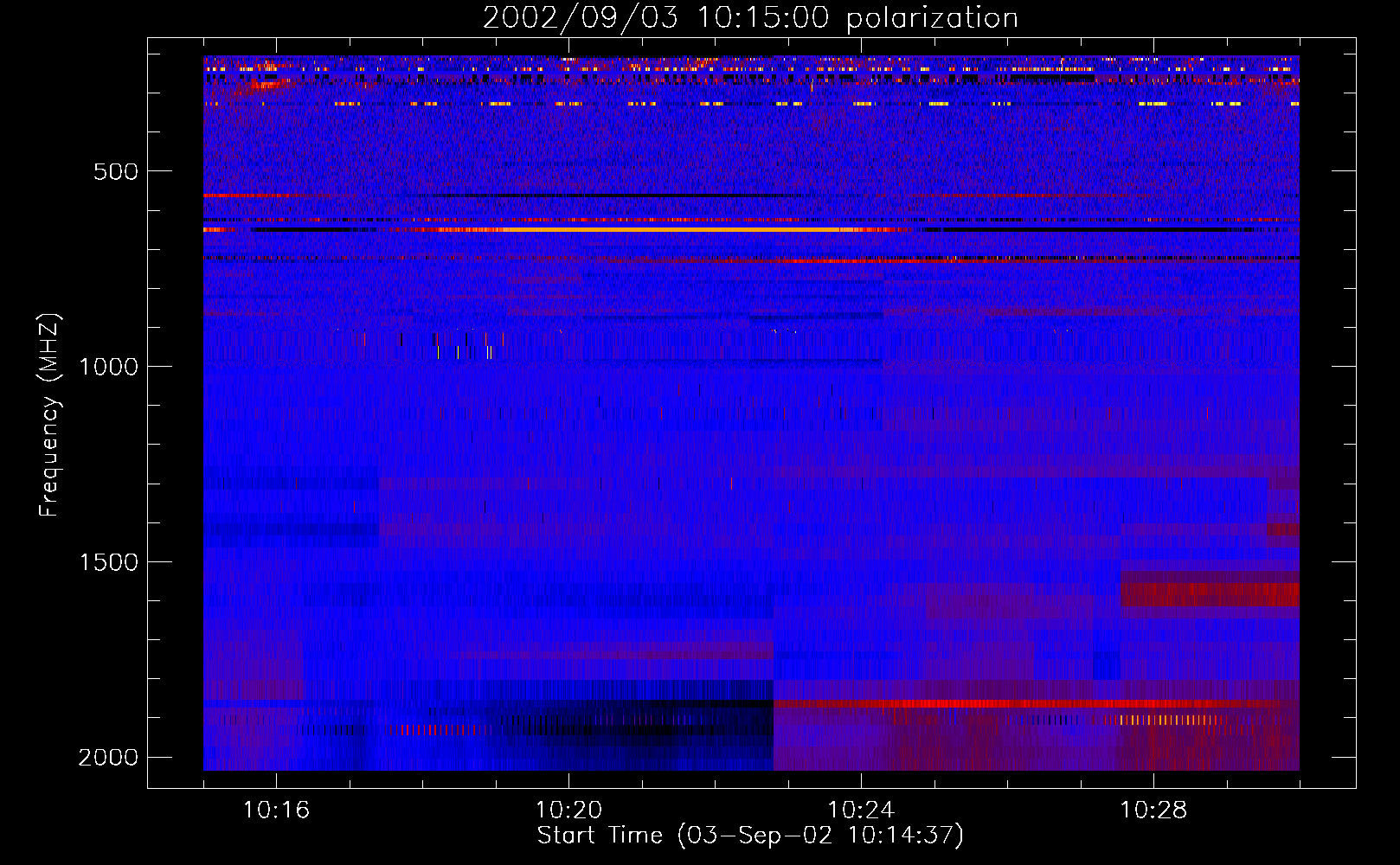Click the 10:16 time tick label
1400x865 pixels.
click(276, 811)
